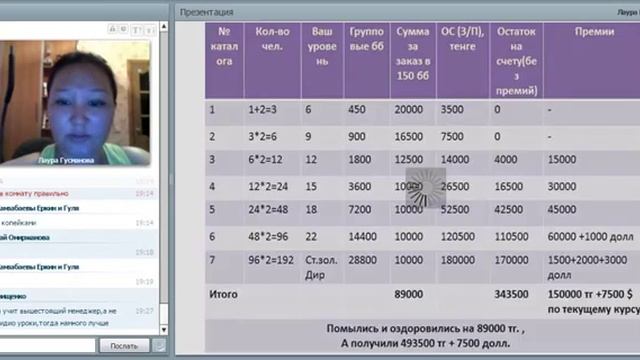Viewport: 640px width, 360px height.
Task: Click the Ваш уровень column header
Action: coord(322,46)
